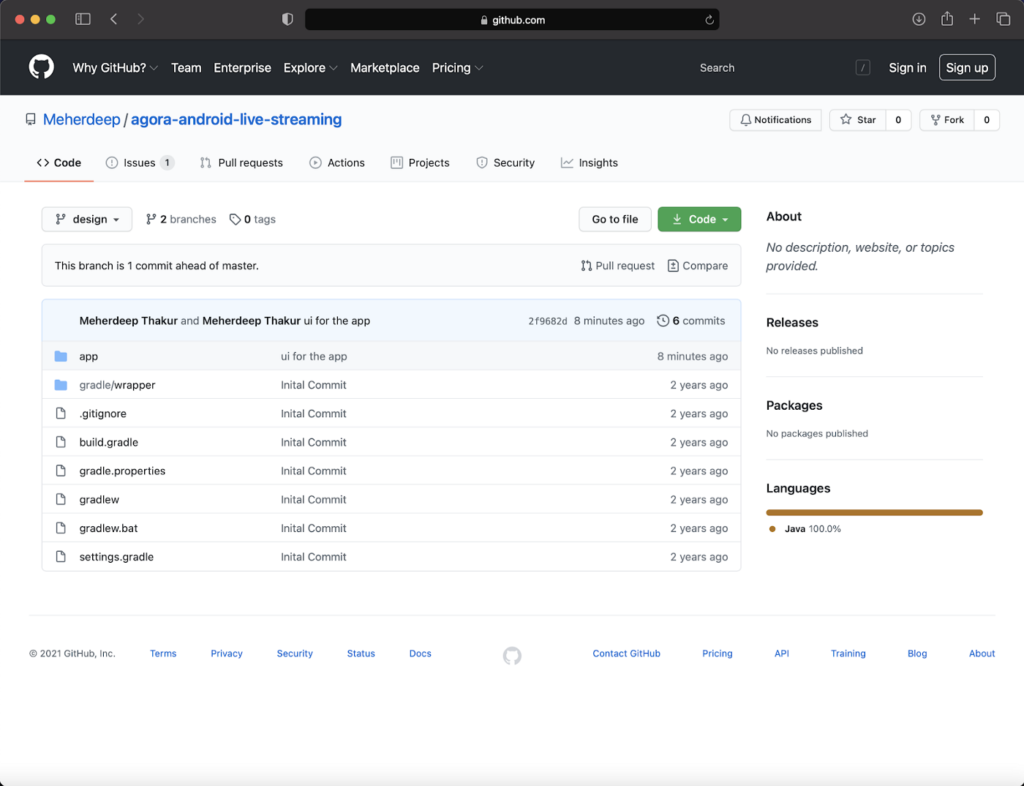The image size is (1024, 786).
Task: Click the slash shortcut icon in search
Action: [x=863, y=67]
